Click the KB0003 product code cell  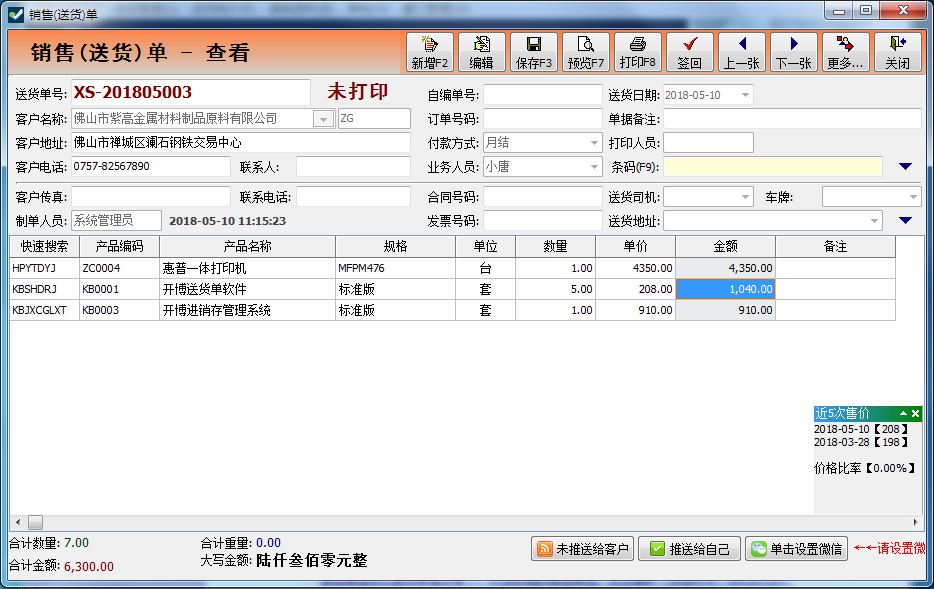(x=119, y=310)
